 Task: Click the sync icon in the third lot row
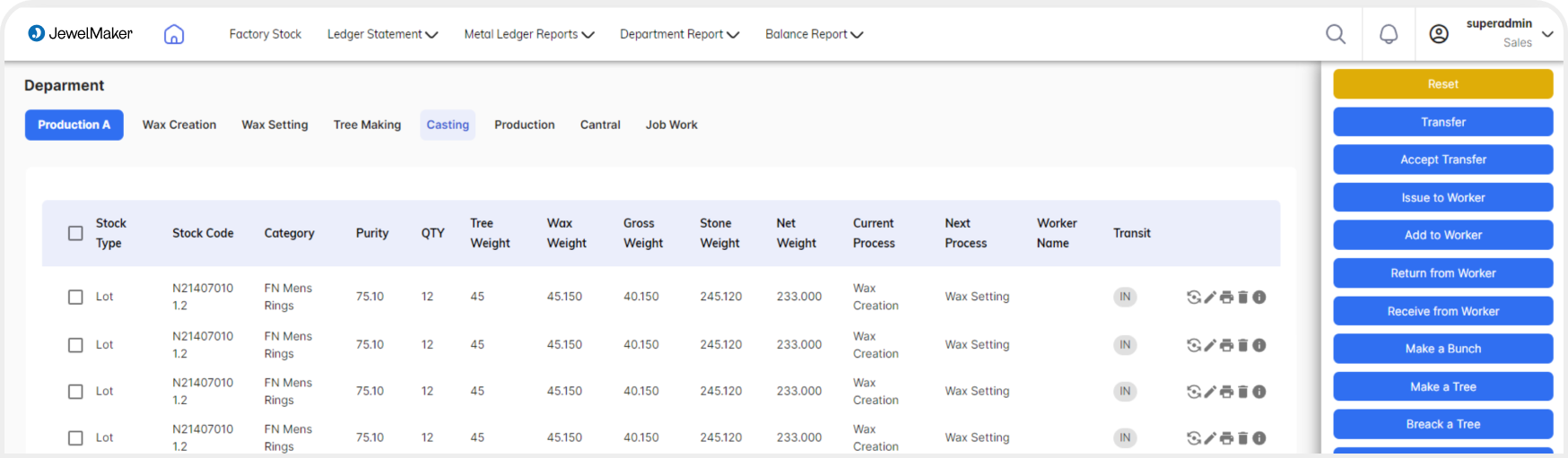point(1193,392)
